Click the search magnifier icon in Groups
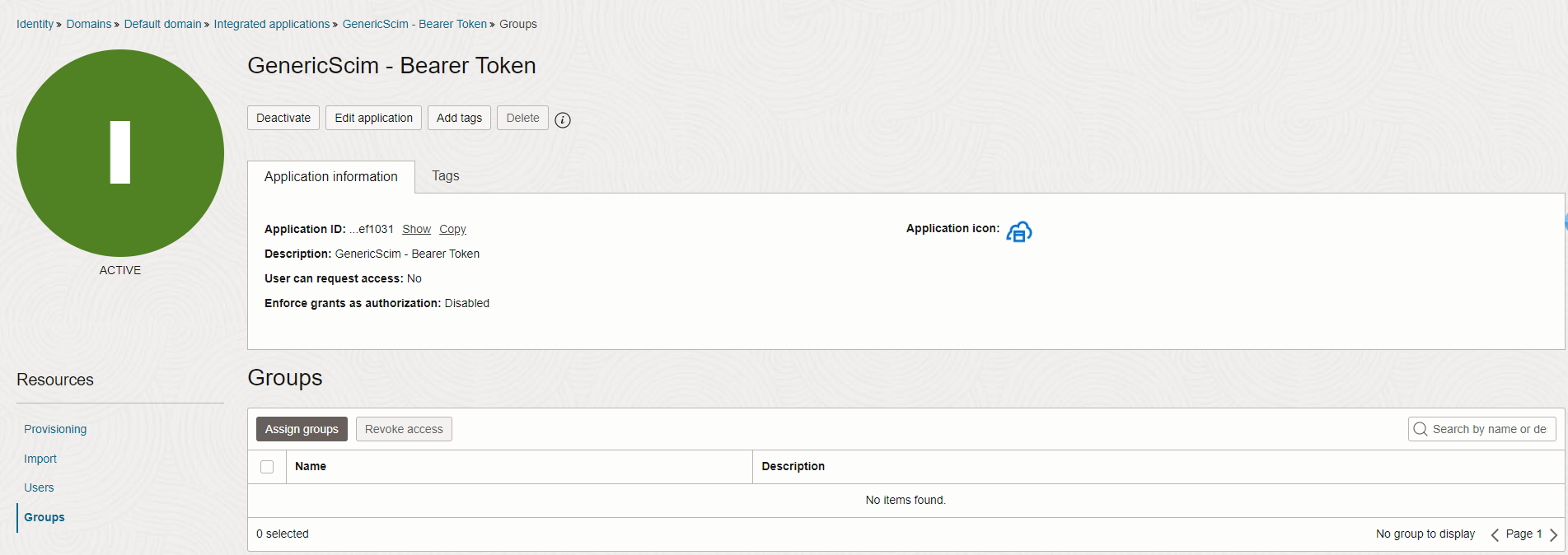Screen dimensions: 1568x555 coord(1421,429)
